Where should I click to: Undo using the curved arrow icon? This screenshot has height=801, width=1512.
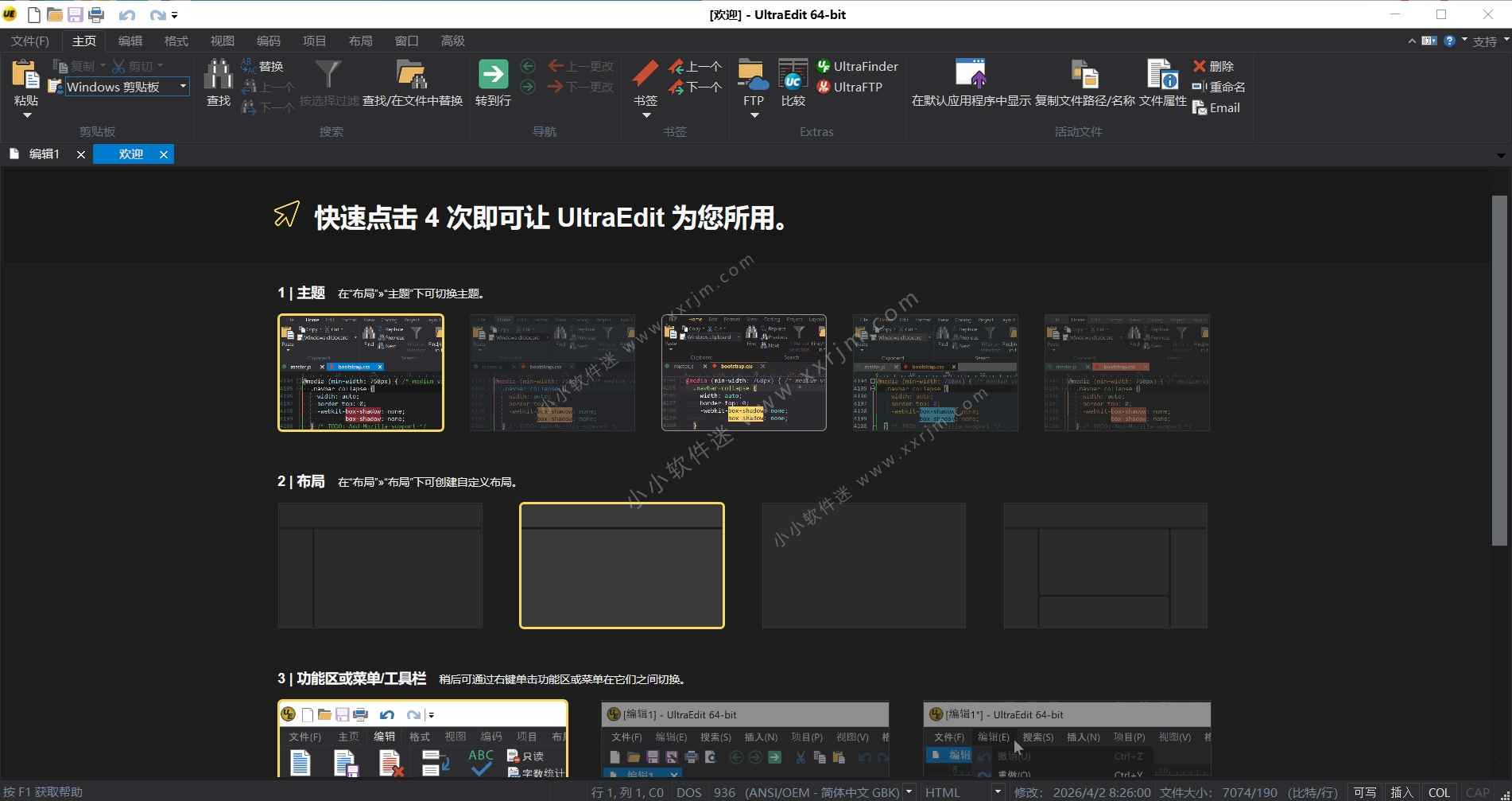(126, 14)
